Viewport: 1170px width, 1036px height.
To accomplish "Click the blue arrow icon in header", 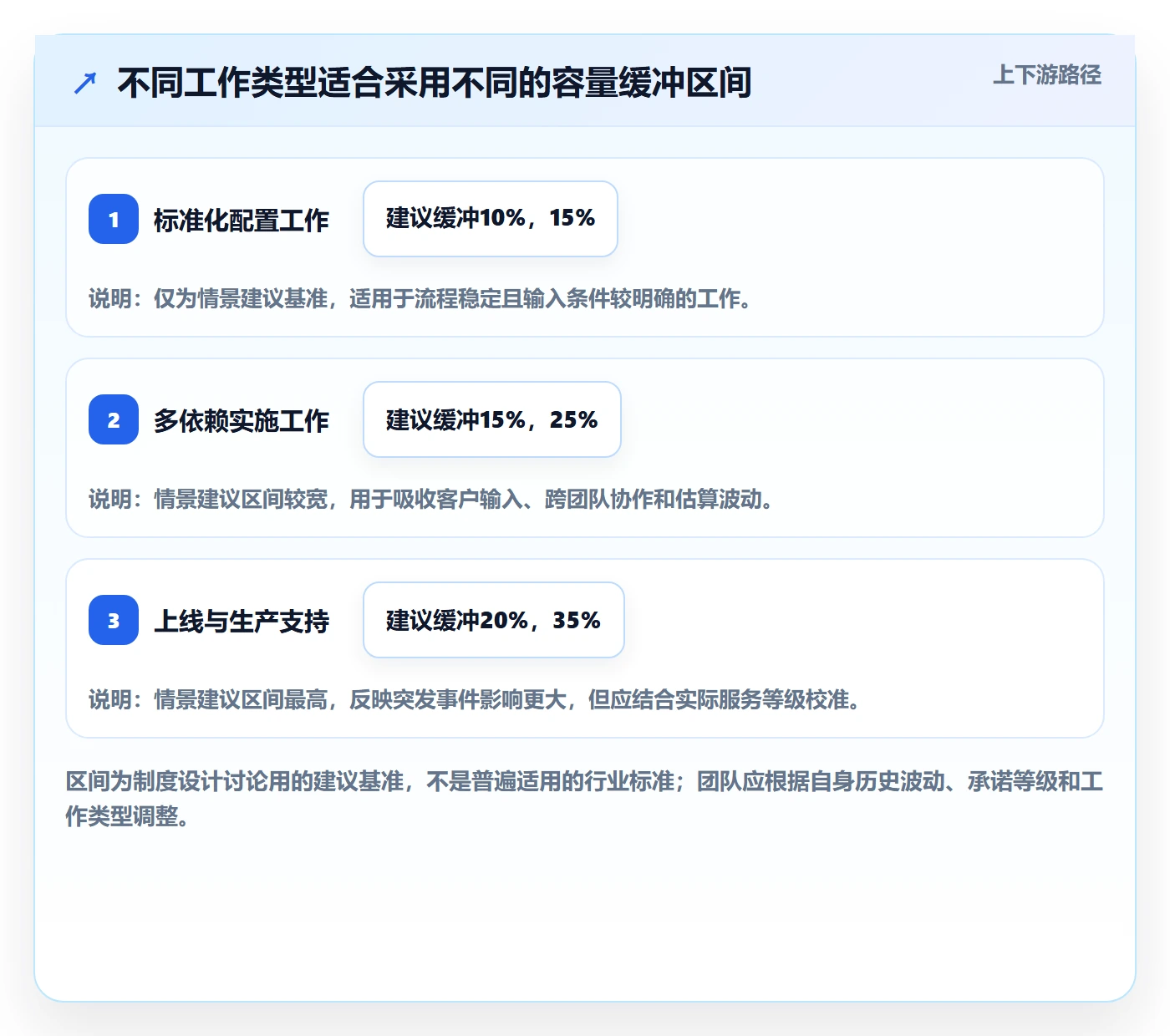I will click(x=85, y=83).
